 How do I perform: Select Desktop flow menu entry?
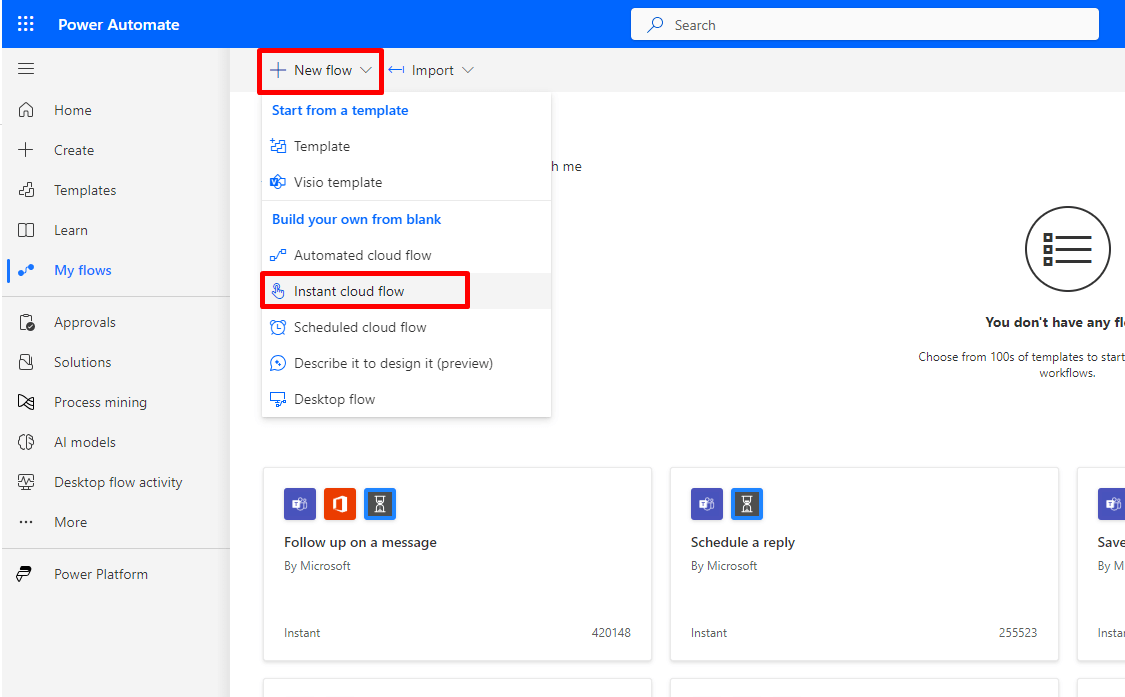pyautogui.click(x=334, y=399)
